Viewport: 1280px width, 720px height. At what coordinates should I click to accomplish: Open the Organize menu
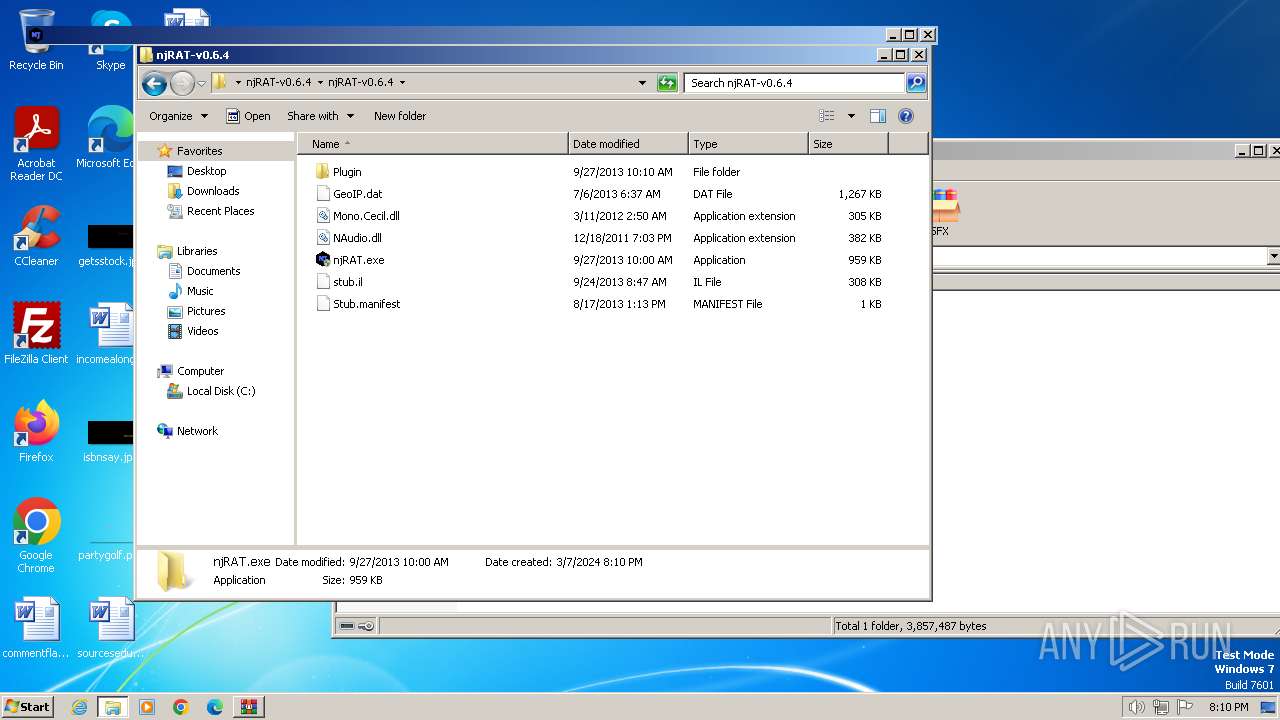pos(178,116)
